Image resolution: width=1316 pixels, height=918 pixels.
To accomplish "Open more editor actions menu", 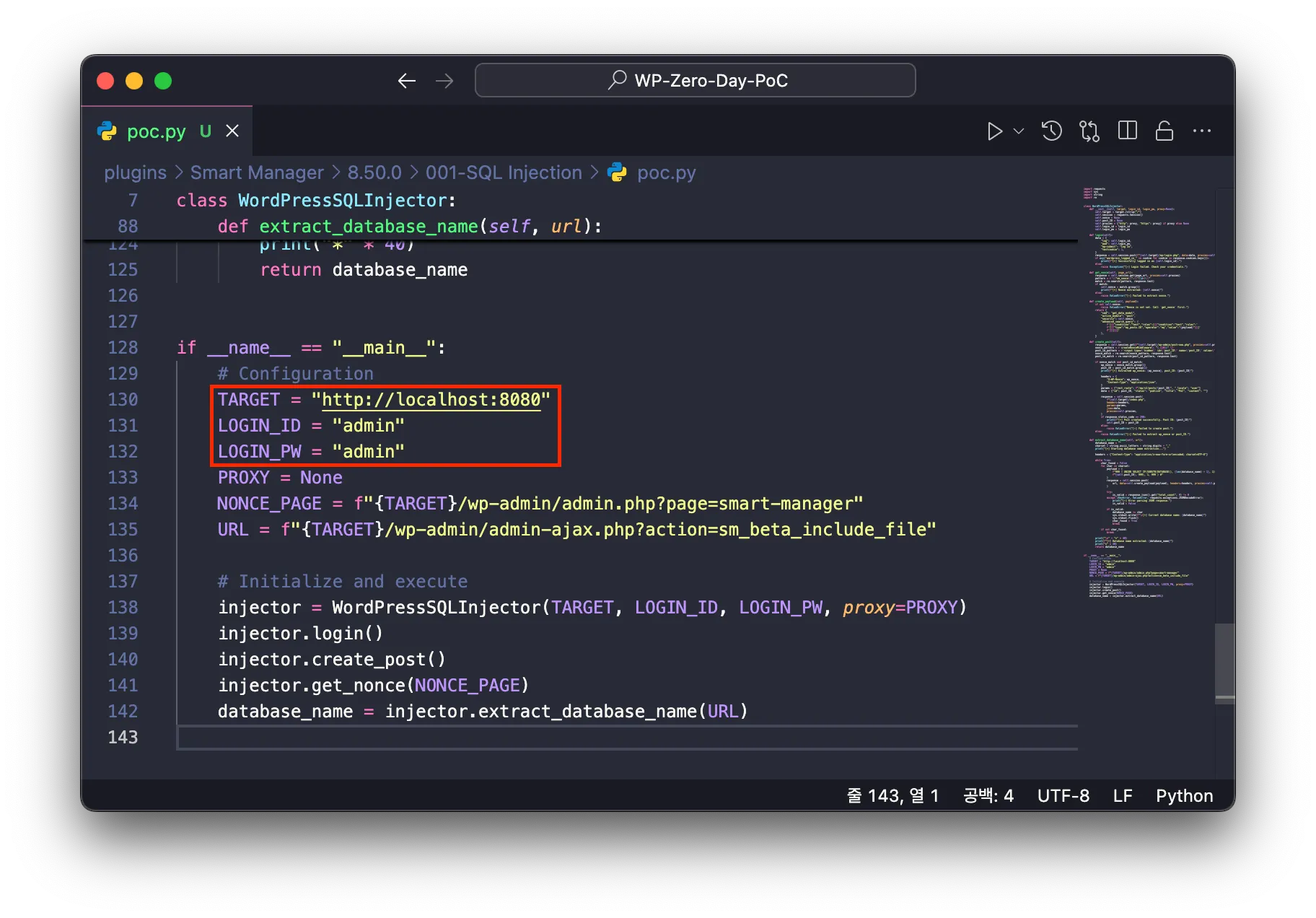I will pyautogui.click(x=1202, y=131).
